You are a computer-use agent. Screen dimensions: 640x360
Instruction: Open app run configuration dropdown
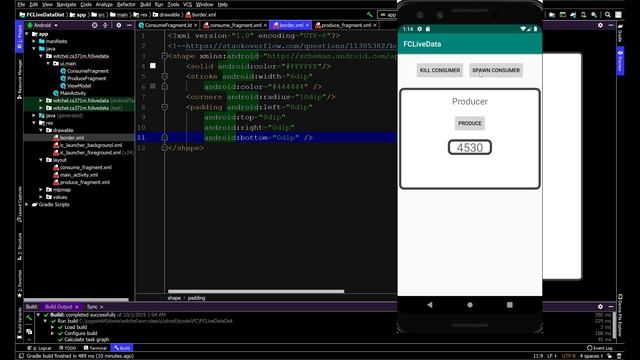pyautogui.click(x=388, y=15)
